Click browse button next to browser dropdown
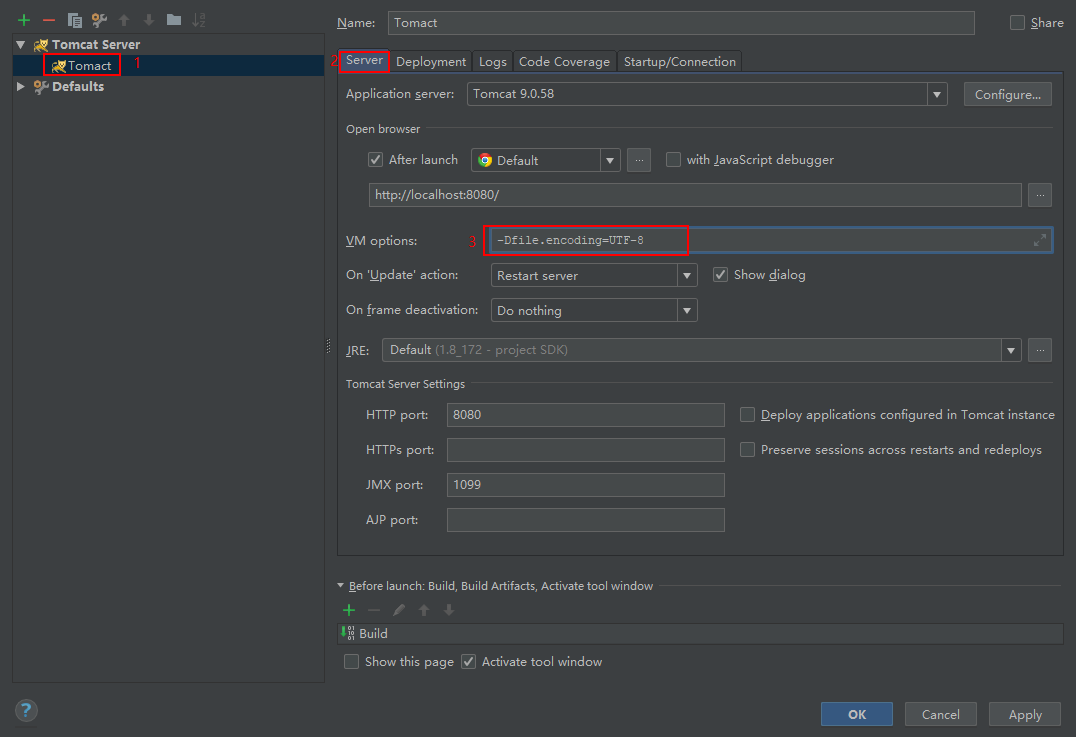Image resolution: width=1076 pixels, height=737 pixels. [x=639, y=160]
